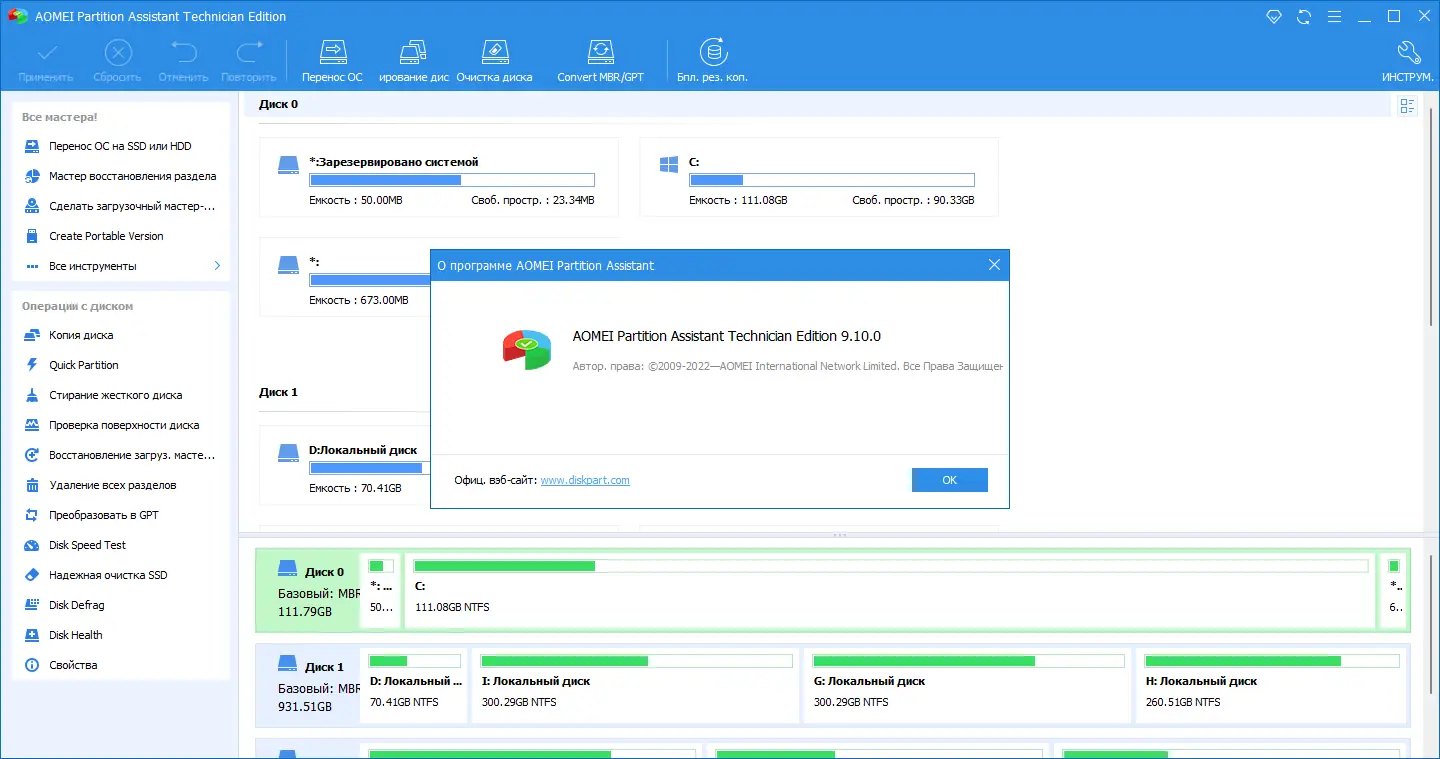
Task: Open Мастер восстановления раздела
Action: coord(120,176)
